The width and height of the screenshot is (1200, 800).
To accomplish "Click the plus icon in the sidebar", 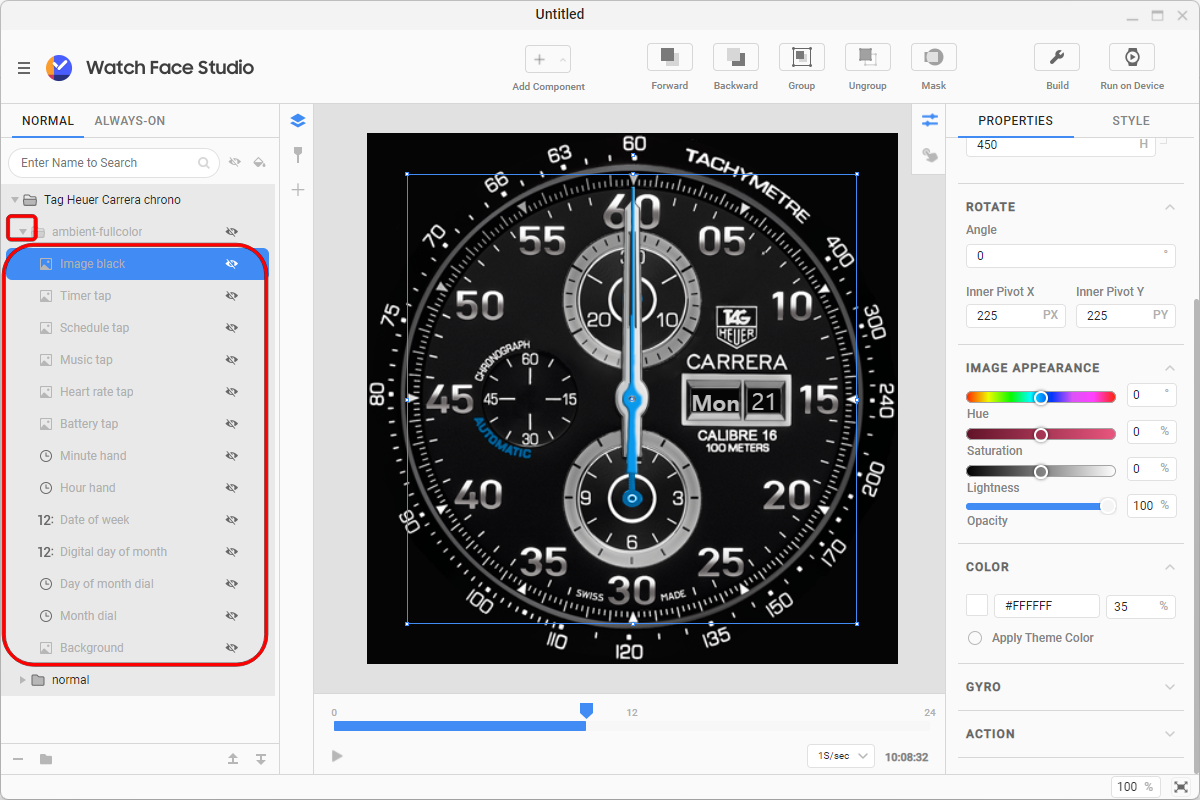I will pyautogui.click(x=297, y=190).
